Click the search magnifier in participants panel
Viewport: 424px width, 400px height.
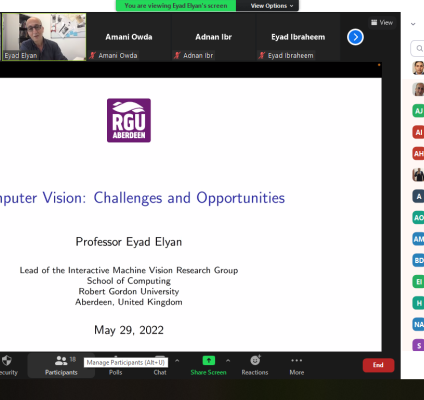(419, 49)
